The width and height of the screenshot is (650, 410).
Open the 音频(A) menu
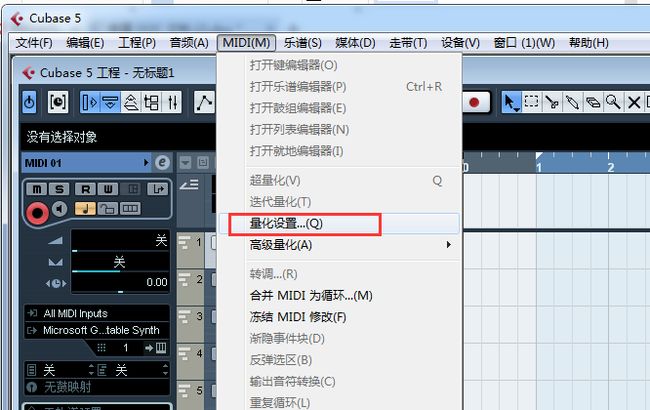[189, 43]
